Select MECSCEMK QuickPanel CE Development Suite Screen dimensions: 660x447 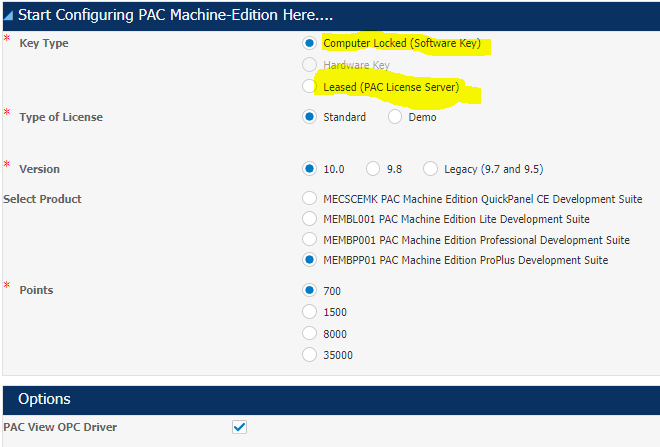coord(309,198)
